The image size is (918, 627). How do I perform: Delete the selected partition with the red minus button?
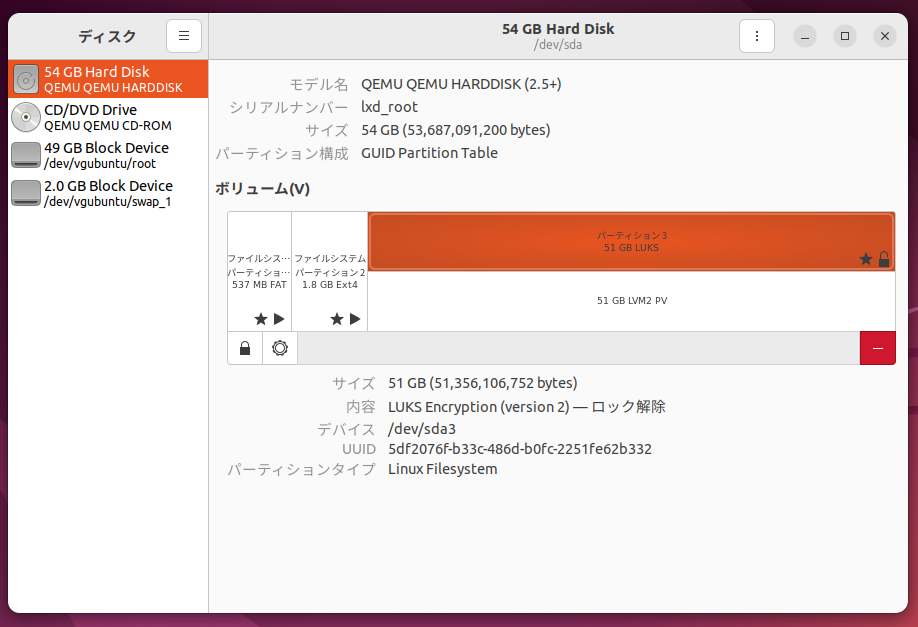click(877, 347)
